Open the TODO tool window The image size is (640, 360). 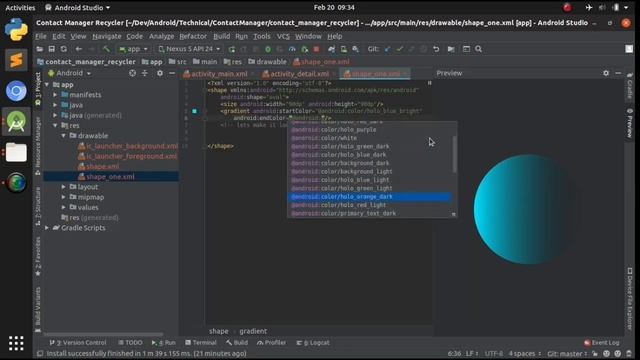coord(130,343)
